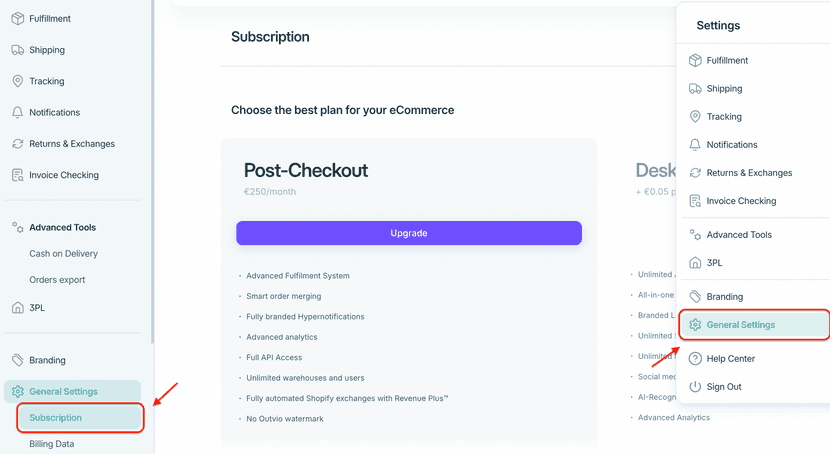Click the Returns & Exchanges icon in Settings panel
The image size is (830, 454).
click(695, 173)
